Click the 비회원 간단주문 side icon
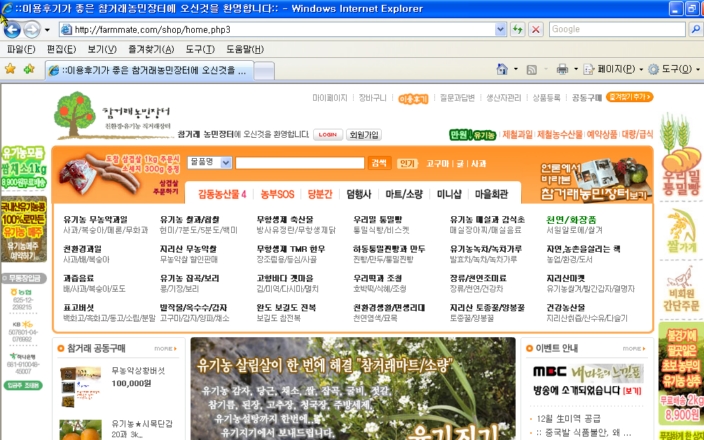The image size is (704, 440). click(x=681, y=290)
